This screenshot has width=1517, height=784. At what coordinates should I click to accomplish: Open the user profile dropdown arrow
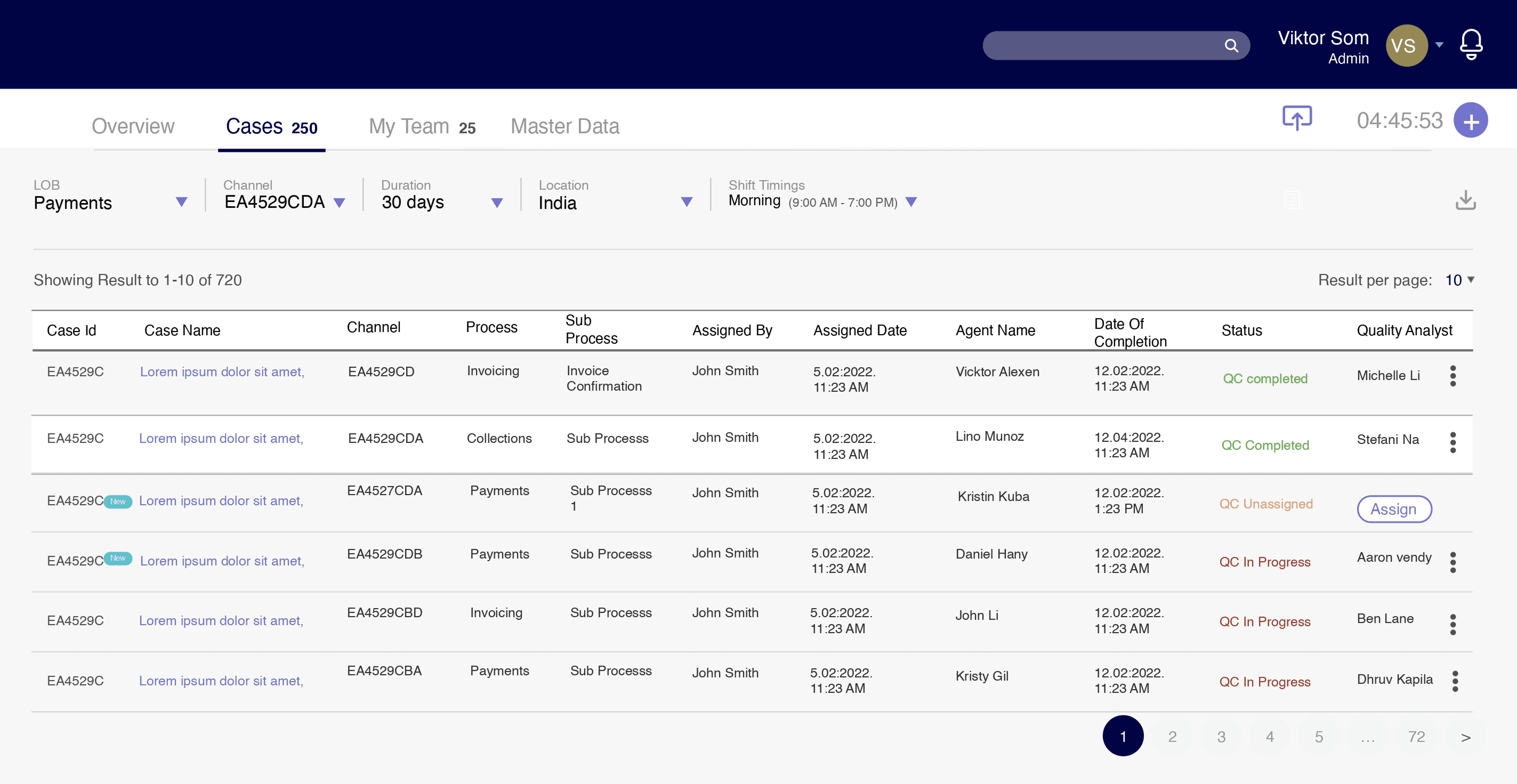coord(1439,45)
